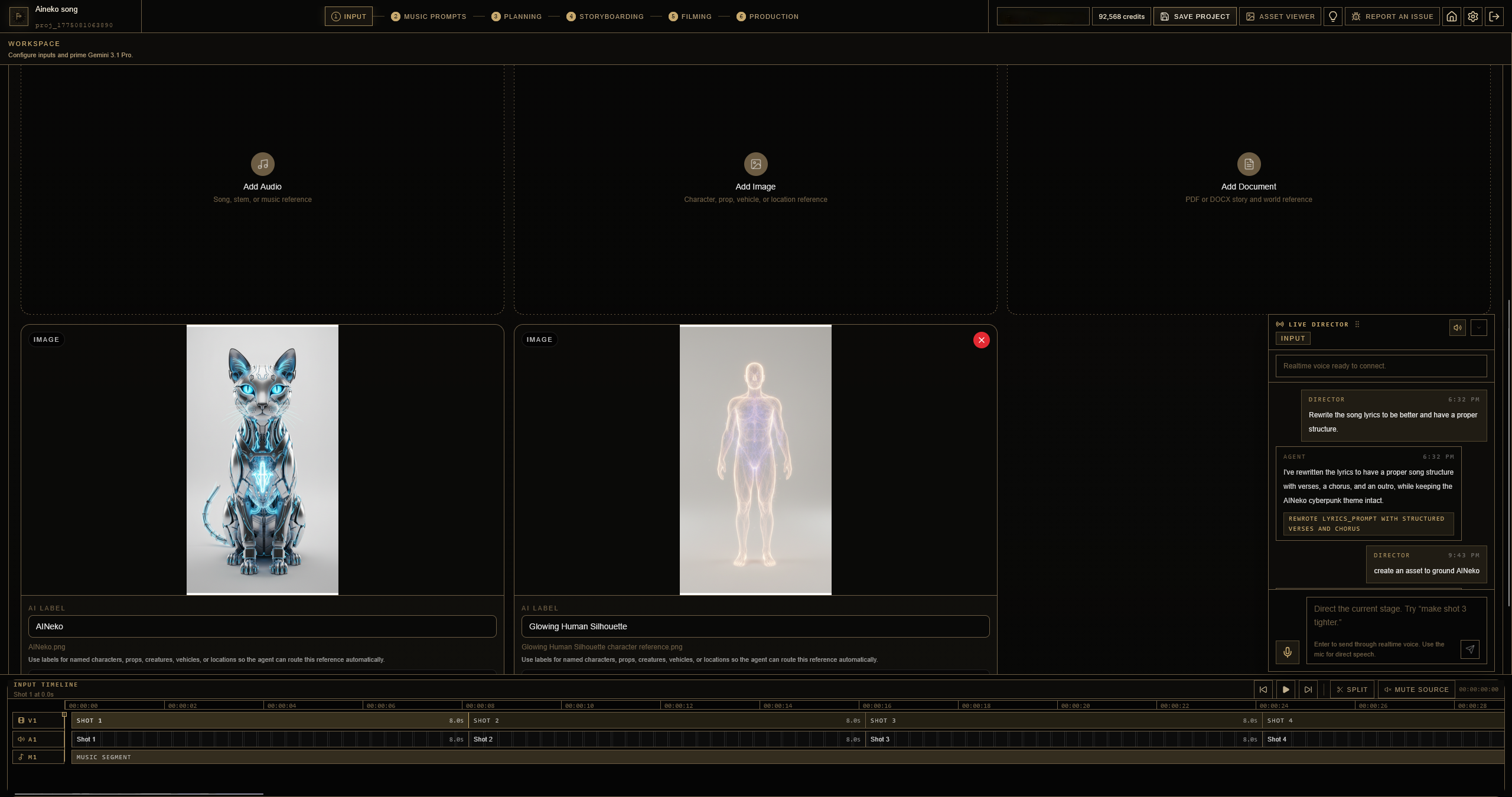Select the M1 music track header
Screen dimensions: 1512x797
point(38,757)
